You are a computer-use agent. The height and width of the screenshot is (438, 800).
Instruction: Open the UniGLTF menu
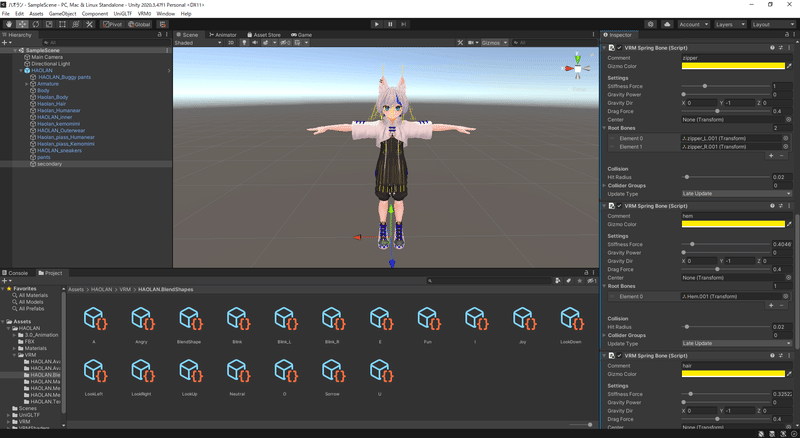click(122, 14)
